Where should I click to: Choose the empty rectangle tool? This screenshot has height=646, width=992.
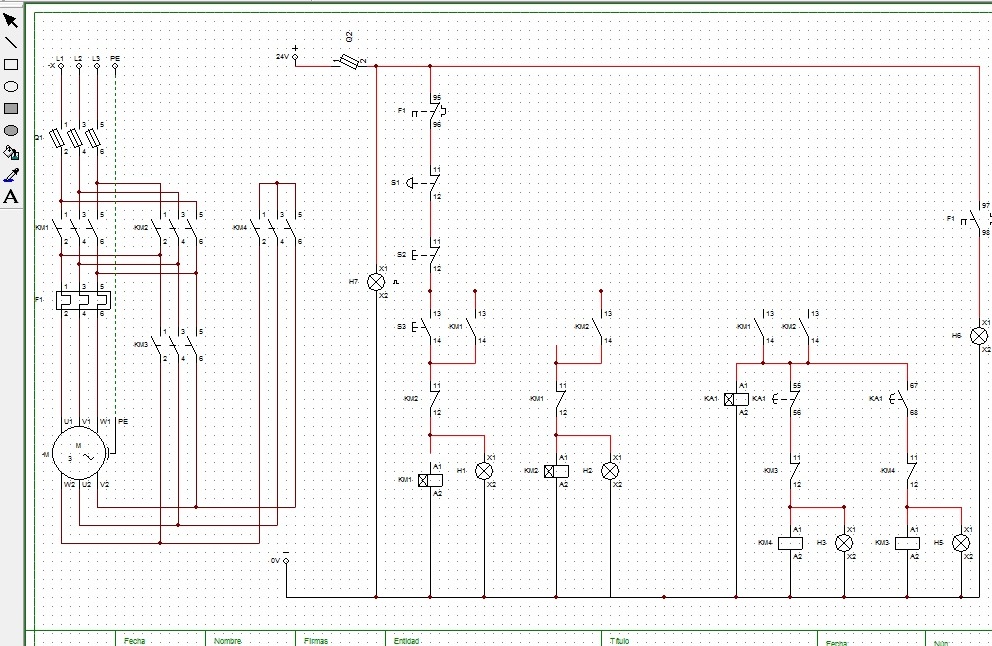pyautogui.click(x=11, y=64)
